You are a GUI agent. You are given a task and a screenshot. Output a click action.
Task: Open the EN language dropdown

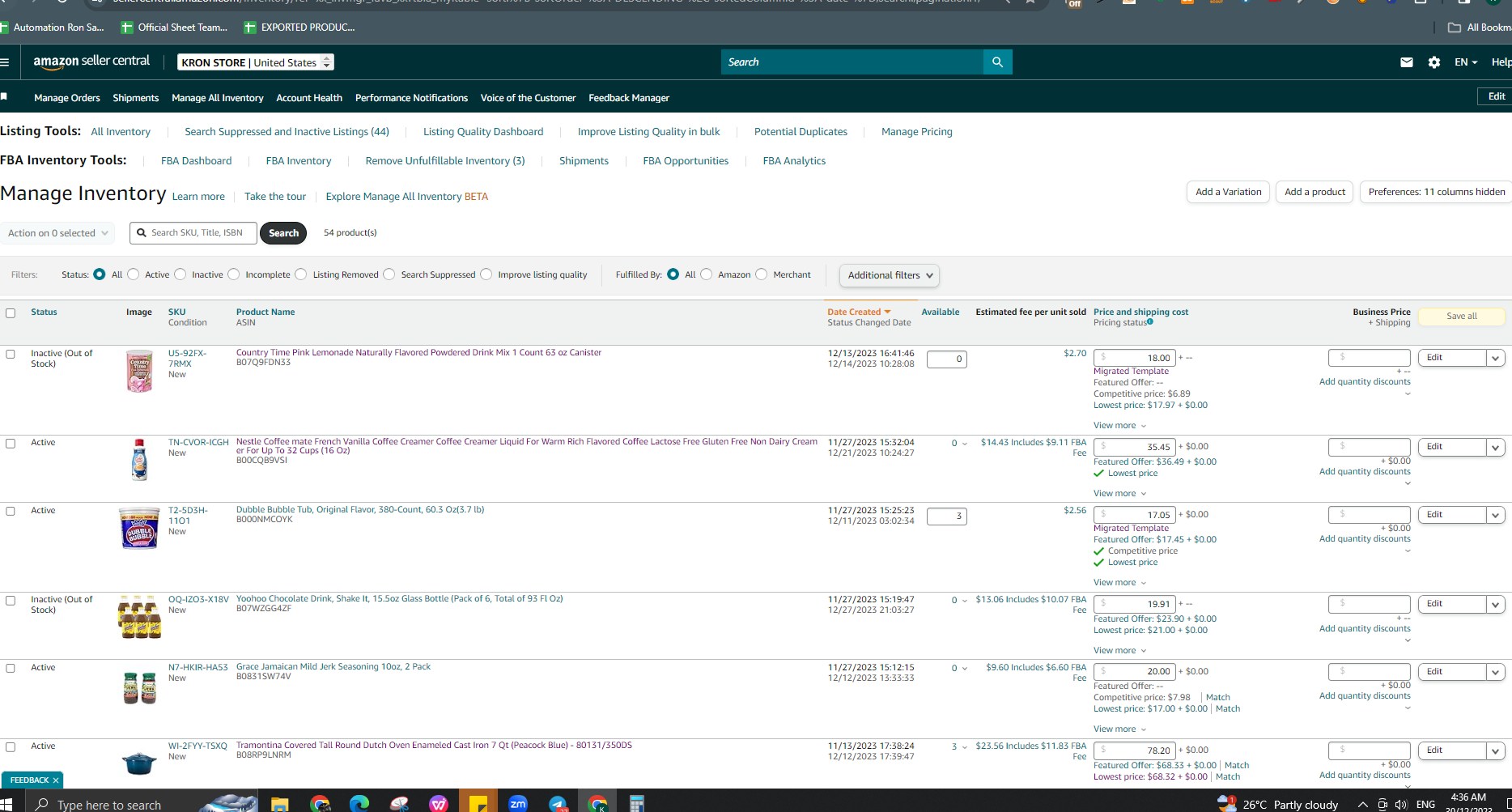point(1466,62)
